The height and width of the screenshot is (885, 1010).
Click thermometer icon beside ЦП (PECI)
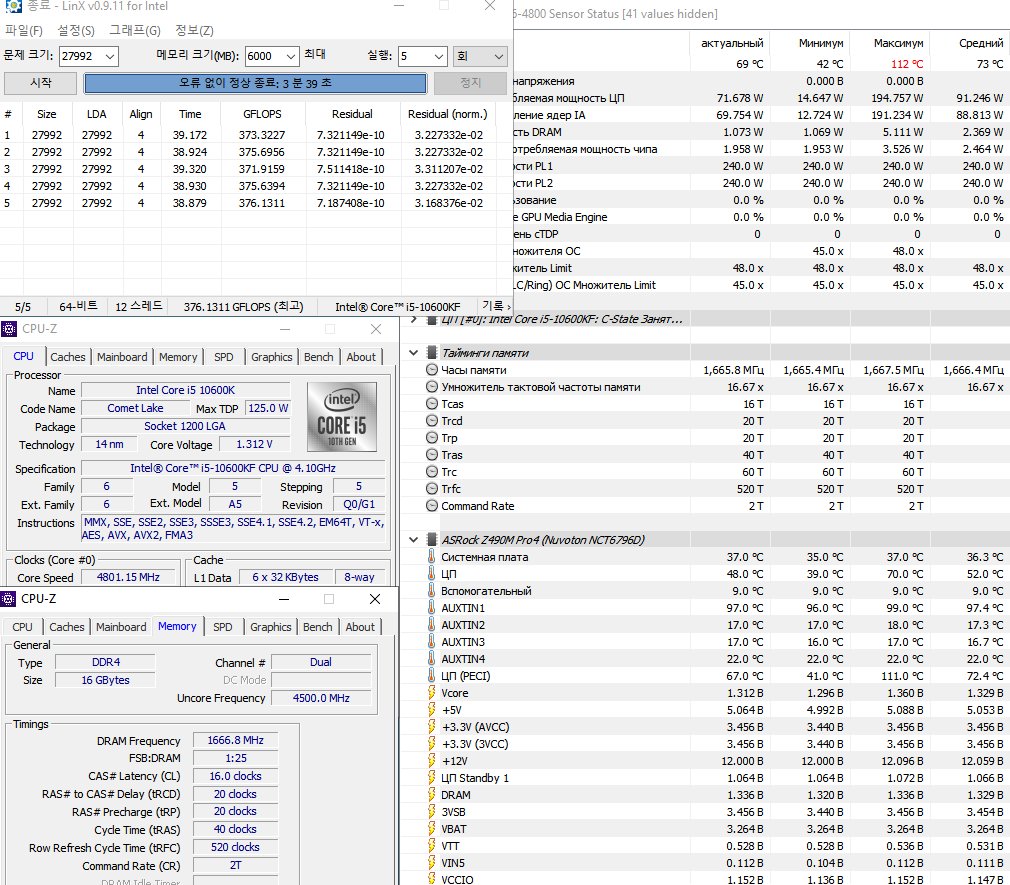(432, 676)
